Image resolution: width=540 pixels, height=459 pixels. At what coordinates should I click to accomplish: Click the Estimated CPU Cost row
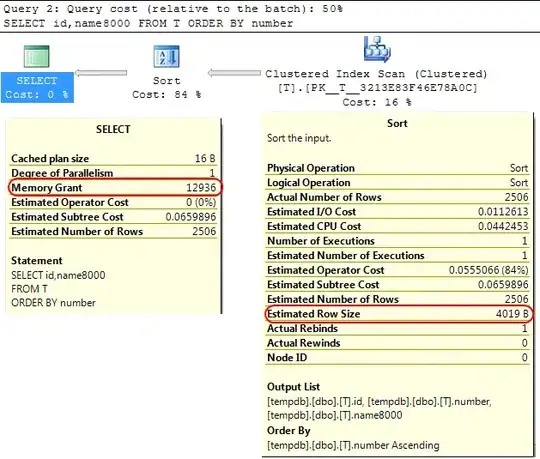point(398,226)
